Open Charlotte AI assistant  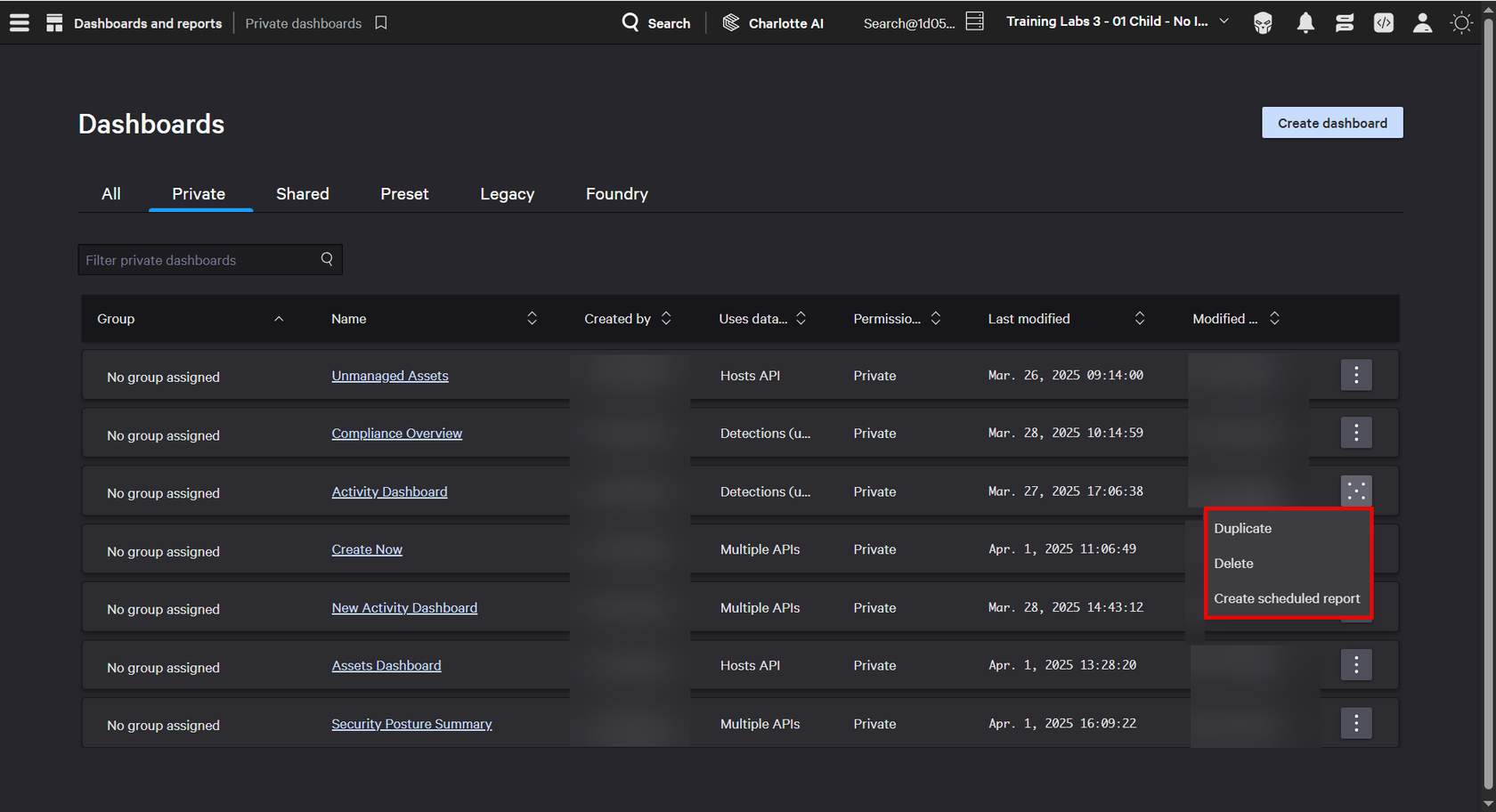click(773, 23)
